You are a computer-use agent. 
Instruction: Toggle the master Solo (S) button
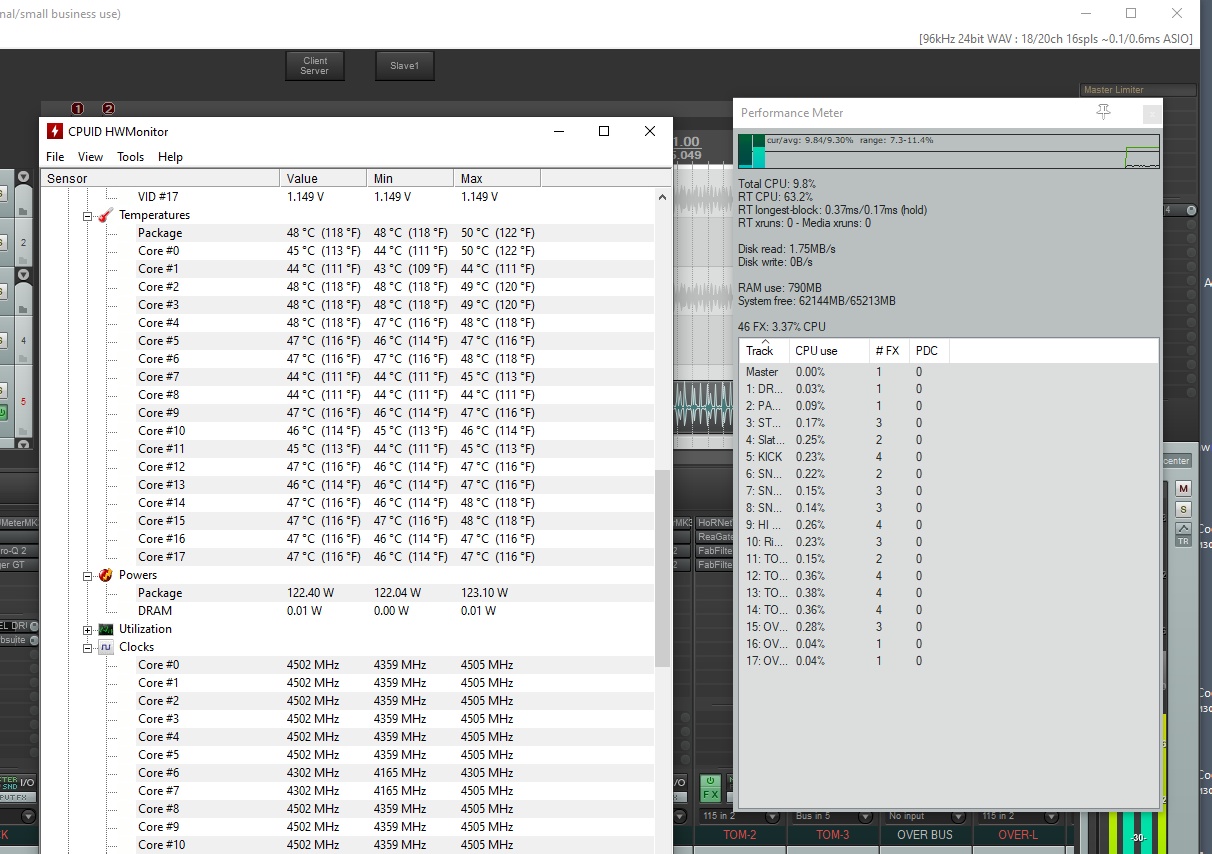(1183, 509)
